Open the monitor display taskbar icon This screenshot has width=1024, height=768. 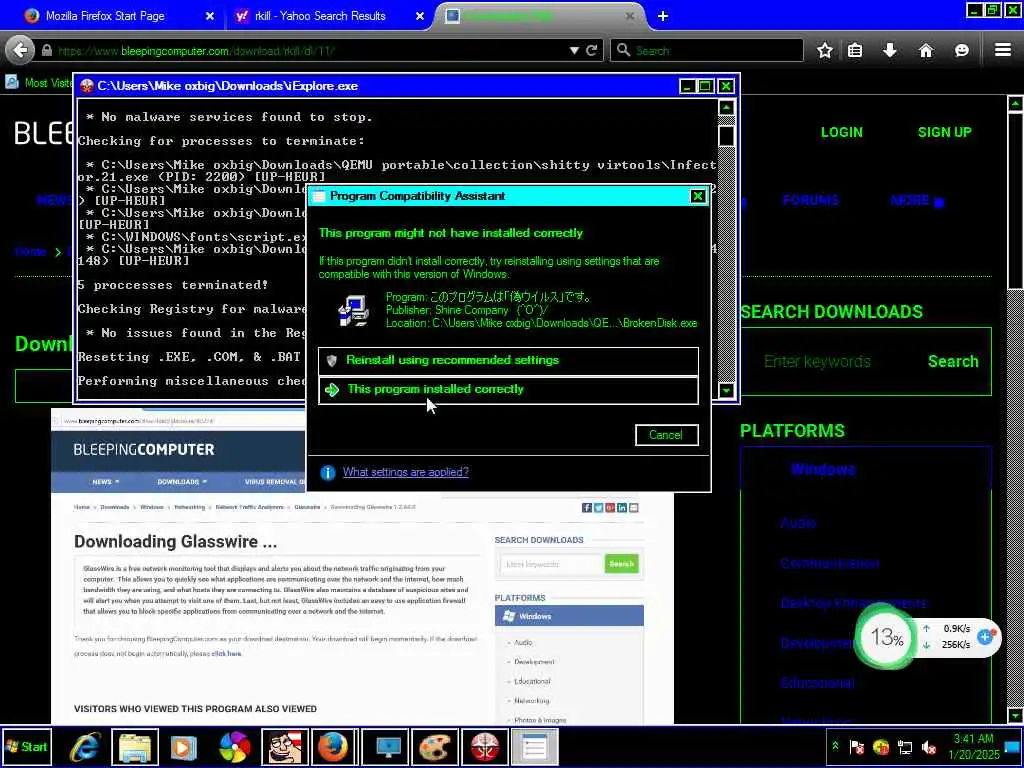tap(387, 746)
